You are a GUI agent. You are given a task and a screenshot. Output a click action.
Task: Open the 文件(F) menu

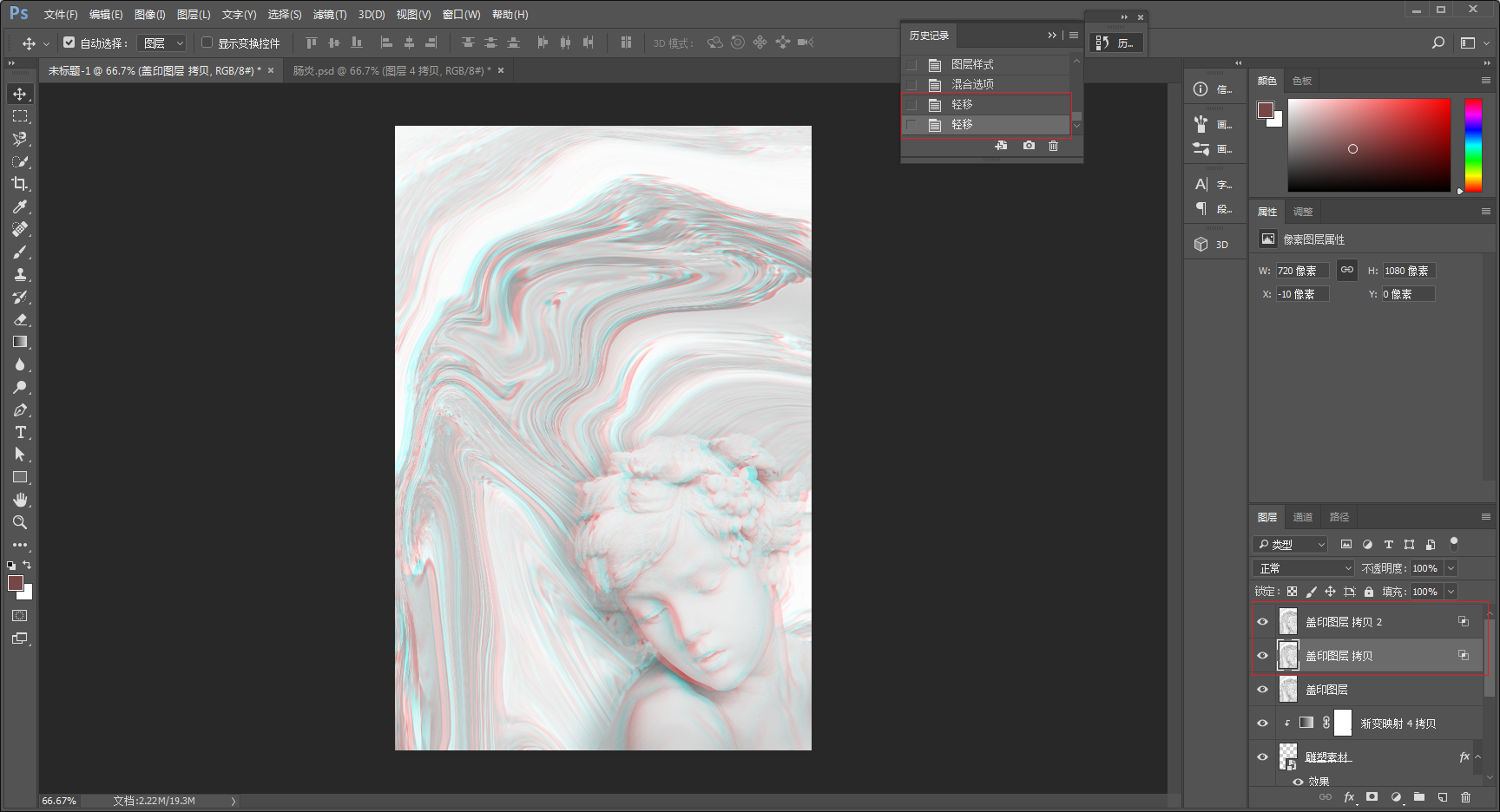click(61, 15)
